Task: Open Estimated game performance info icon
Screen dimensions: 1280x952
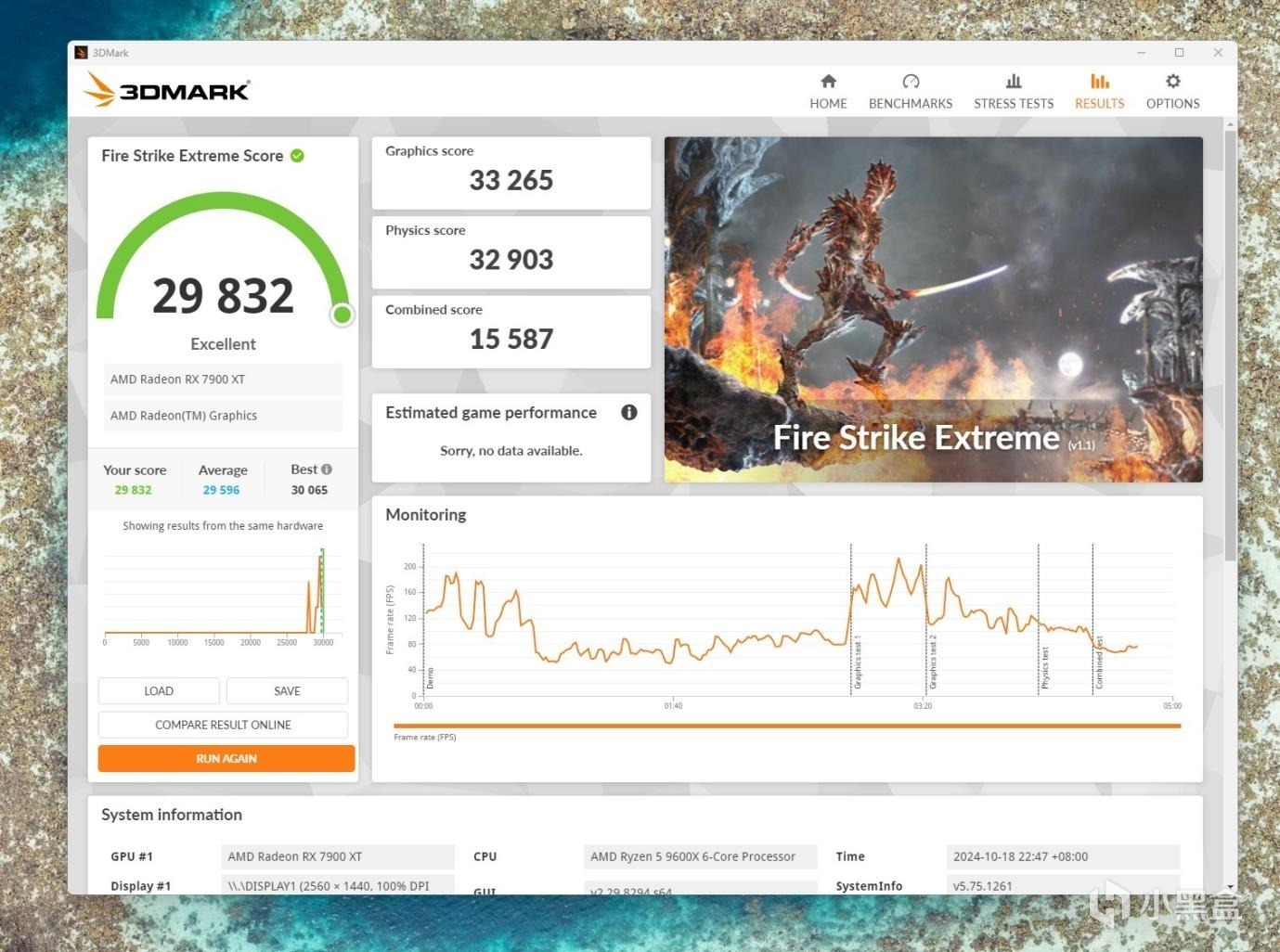Action: [629, 413]
